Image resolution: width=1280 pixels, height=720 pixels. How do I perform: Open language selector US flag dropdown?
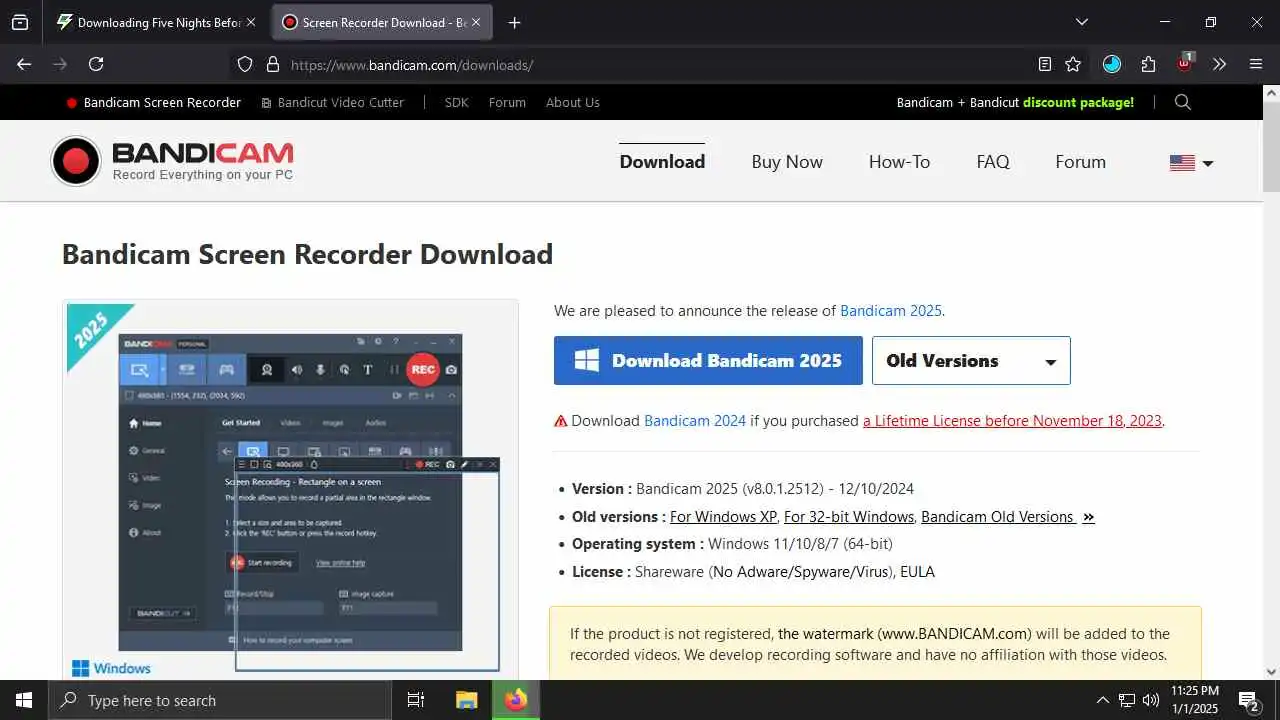click(x=1191, y=163)
